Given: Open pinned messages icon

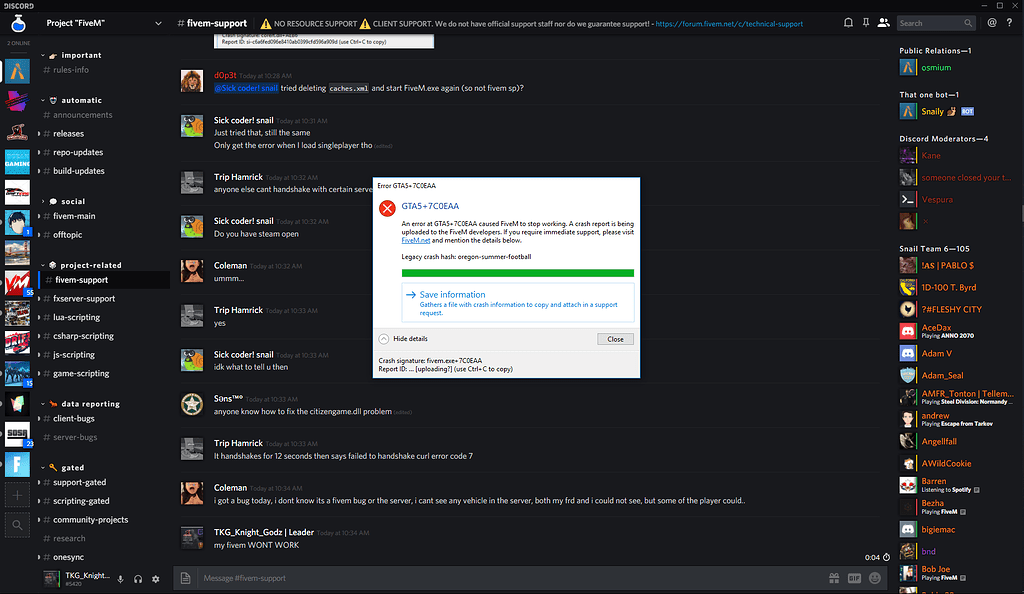Looking at the screenshot, I should [865, 23].
